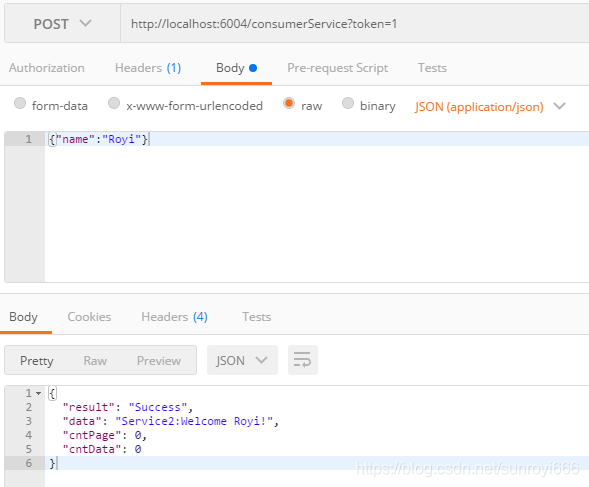Image resolution: width=589 pixels, height=487 pixels.
Task: Click the "name" key in request body
Action: (x=75, y=139)
